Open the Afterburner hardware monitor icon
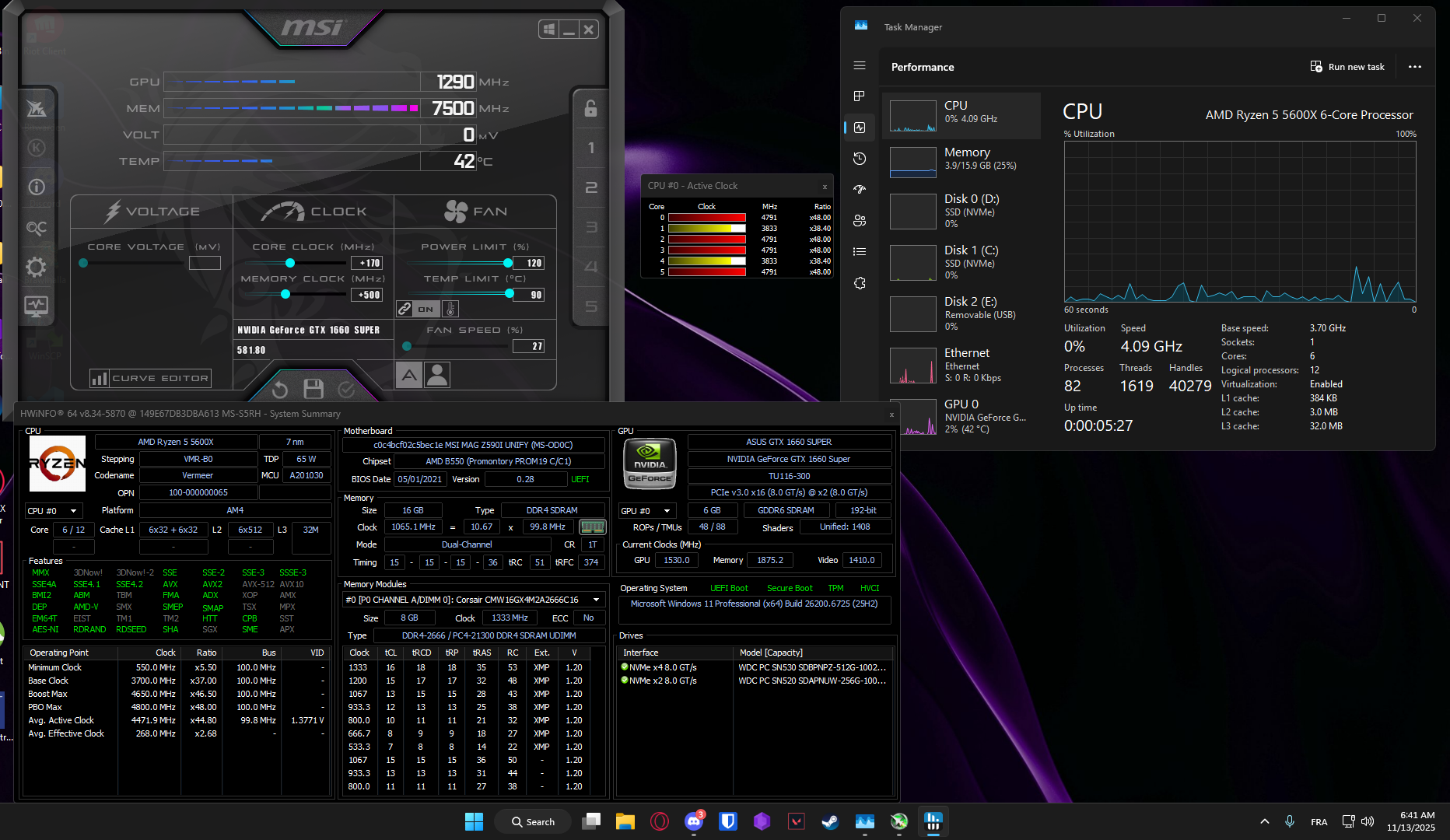Image resolution: width=1450 pixels, height=840 pixels. (x=36, y=306)
